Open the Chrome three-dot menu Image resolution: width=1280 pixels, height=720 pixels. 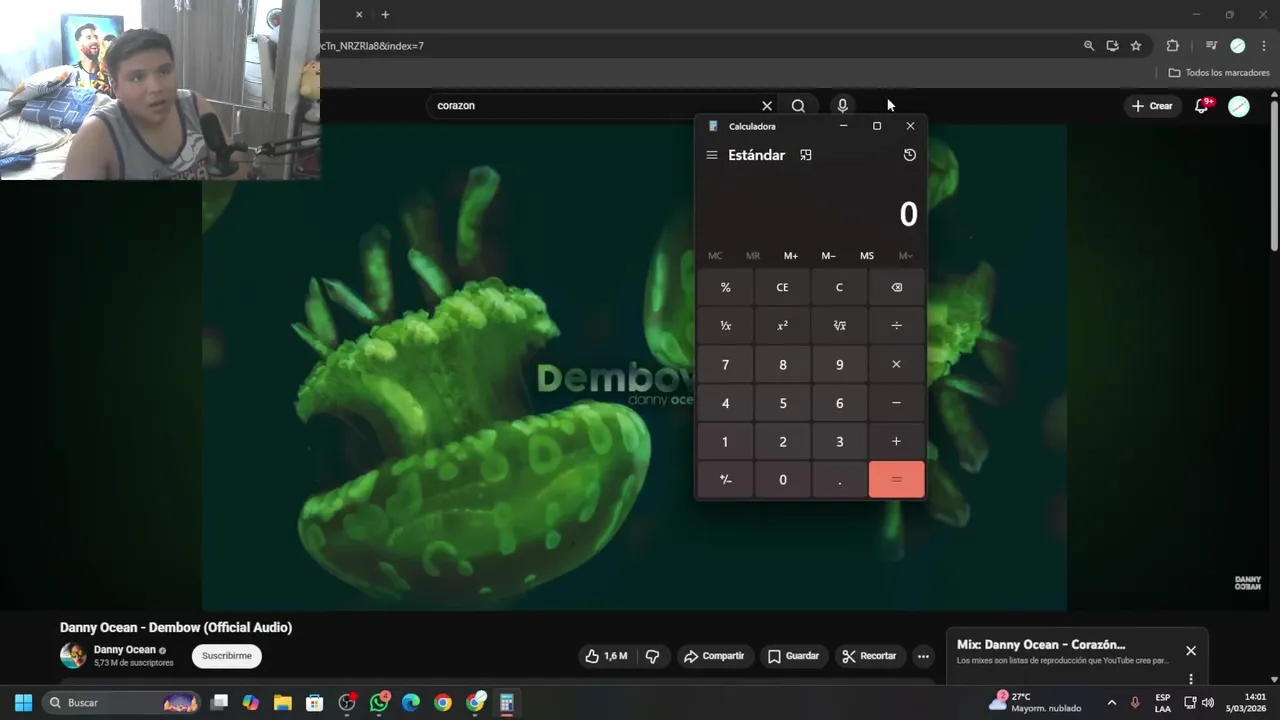(1264, 46)
